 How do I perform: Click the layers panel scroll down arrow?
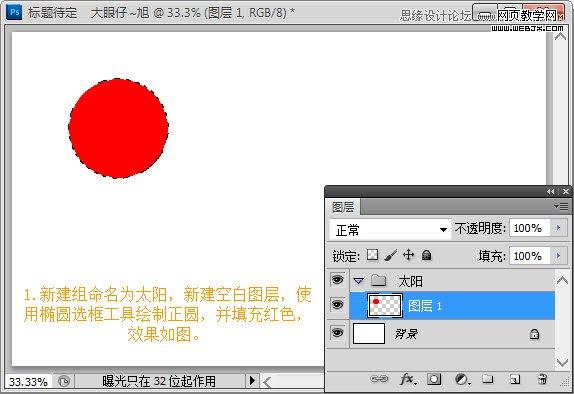pyautogui.click(x=562, y=363)
